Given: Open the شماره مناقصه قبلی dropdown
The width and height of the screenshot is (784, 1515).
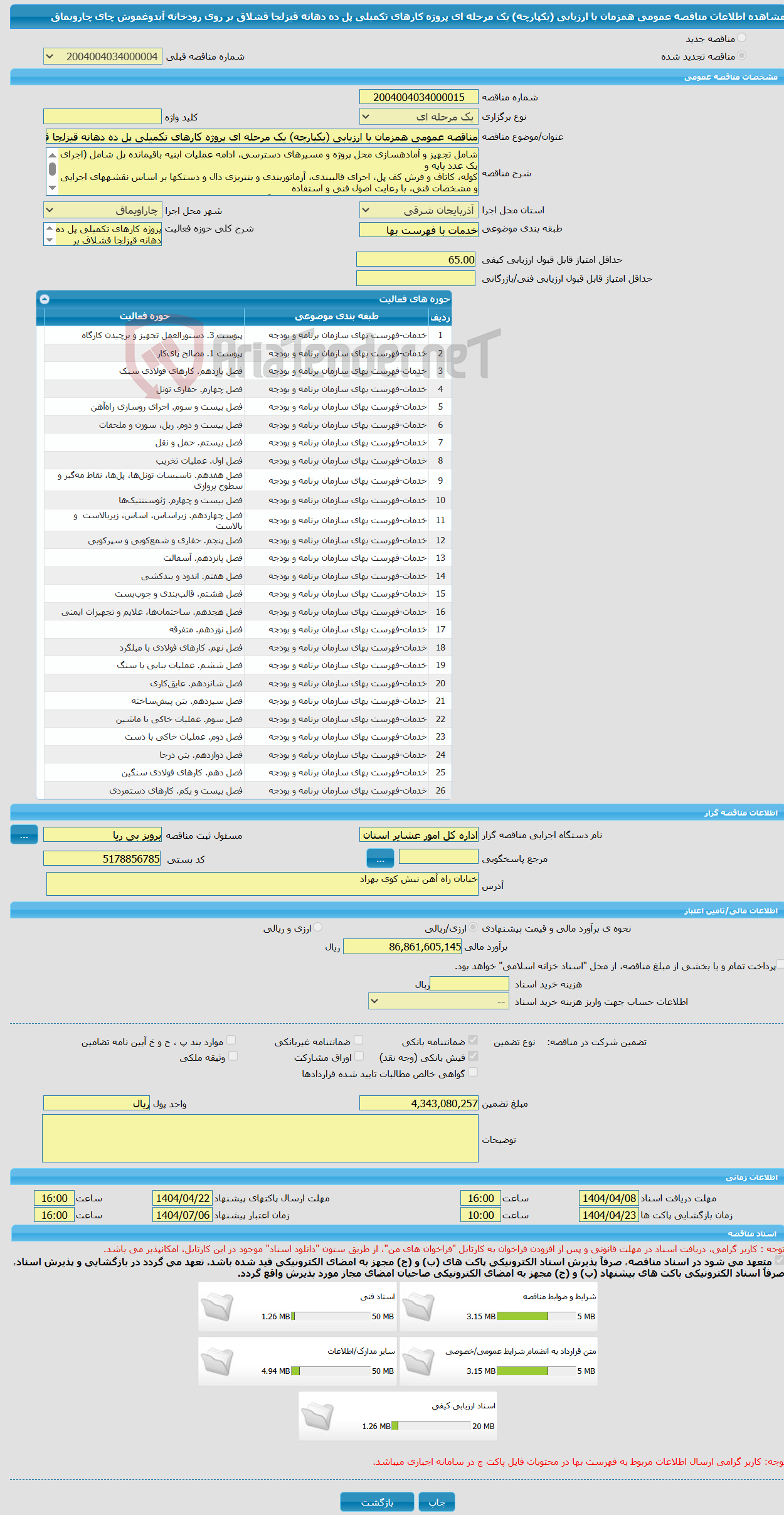Looking at the screenshot, I should point(103,56).
